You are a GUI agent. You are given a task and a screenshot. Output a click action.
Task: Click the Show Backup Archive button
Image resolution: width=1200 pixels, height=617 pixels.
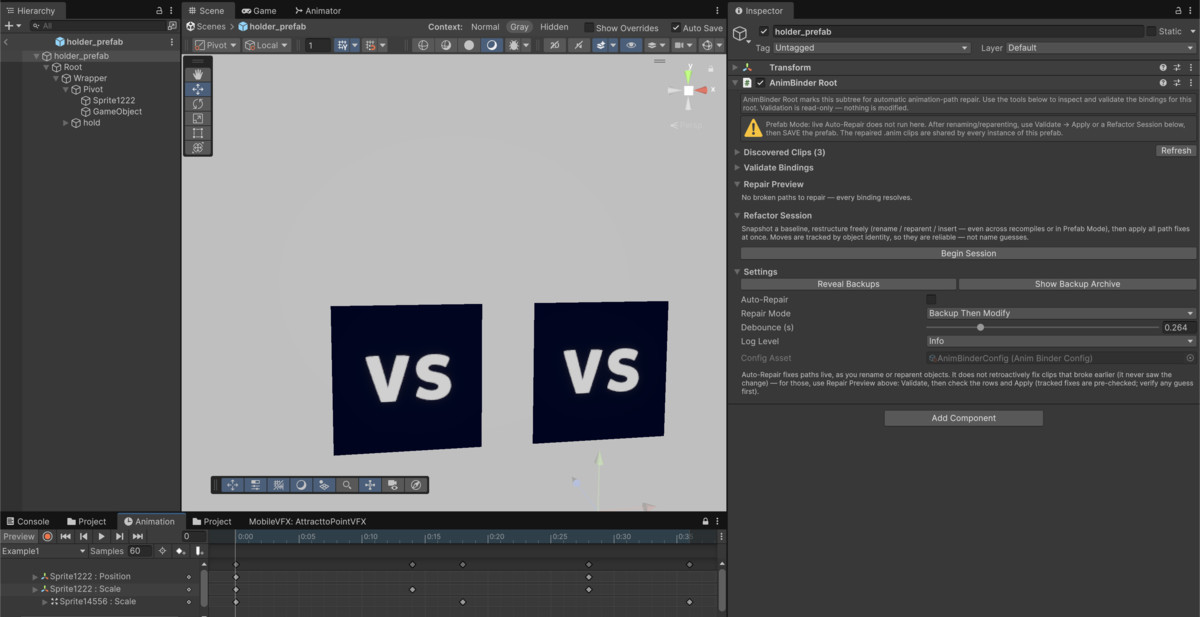[1077, 284]
